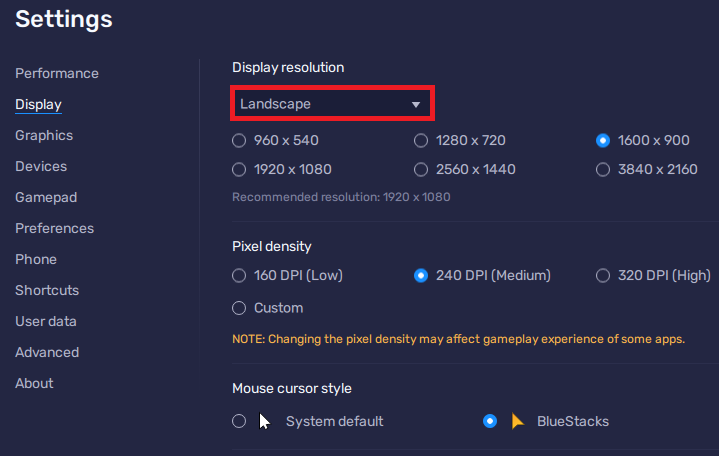The width and height of the screenshot is (719, 456).
Task: Select Custom pixel density option
Action: point(239,308)
